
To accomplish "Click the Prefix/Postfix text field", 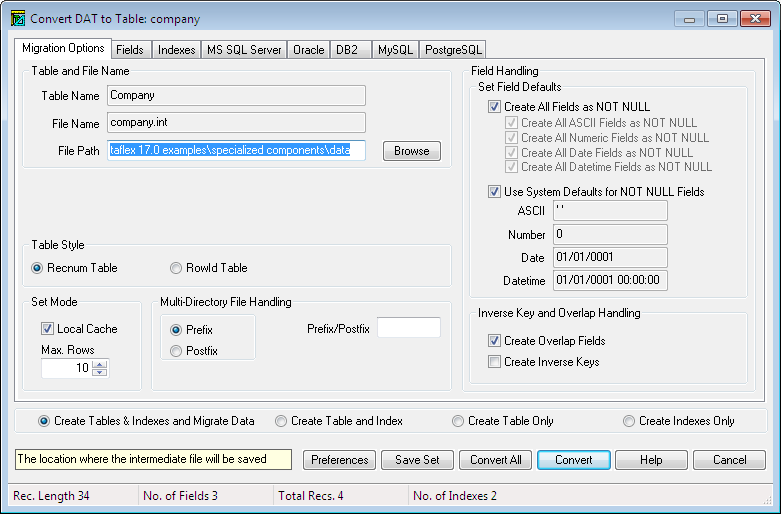I will (408, 328).
